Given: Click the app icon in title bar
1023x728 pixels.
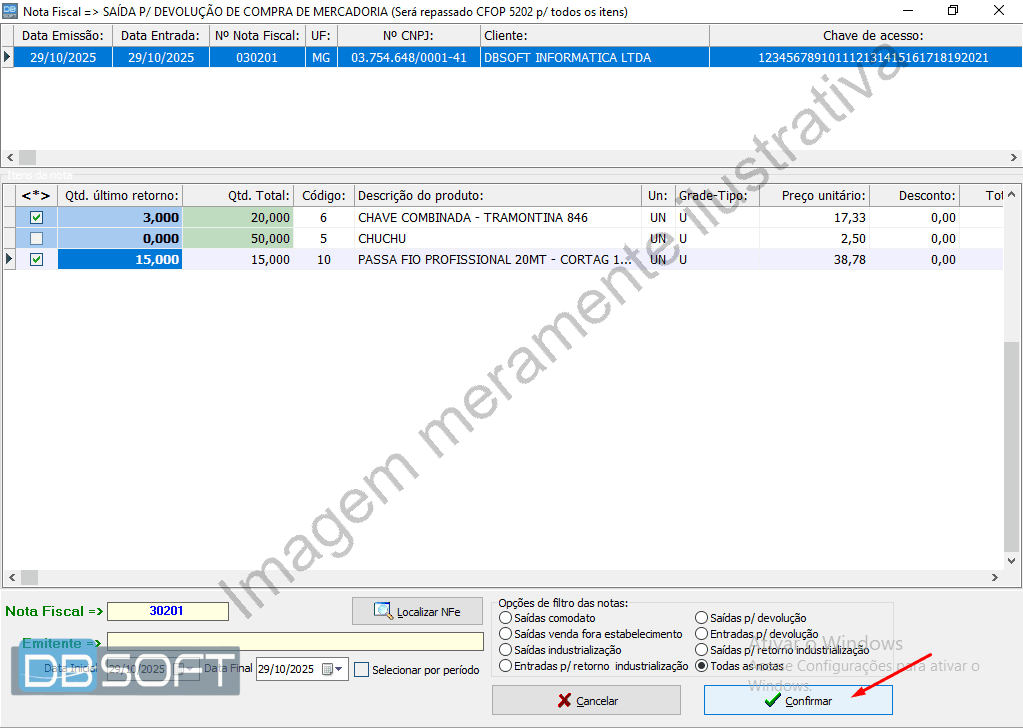Looking at the screenshot, I should click(11, 10).
